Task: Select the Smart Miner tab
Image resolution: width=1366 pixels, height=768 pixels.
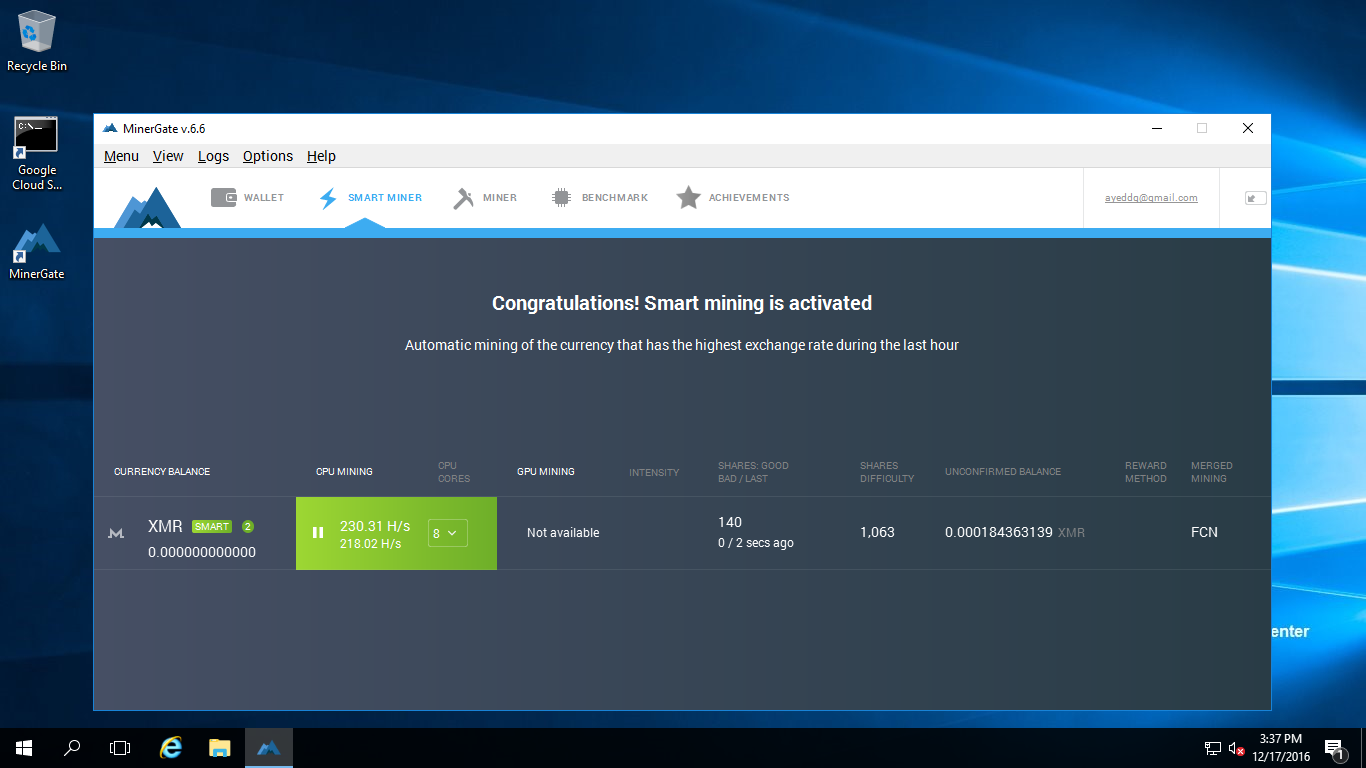Action: (370, 198)
